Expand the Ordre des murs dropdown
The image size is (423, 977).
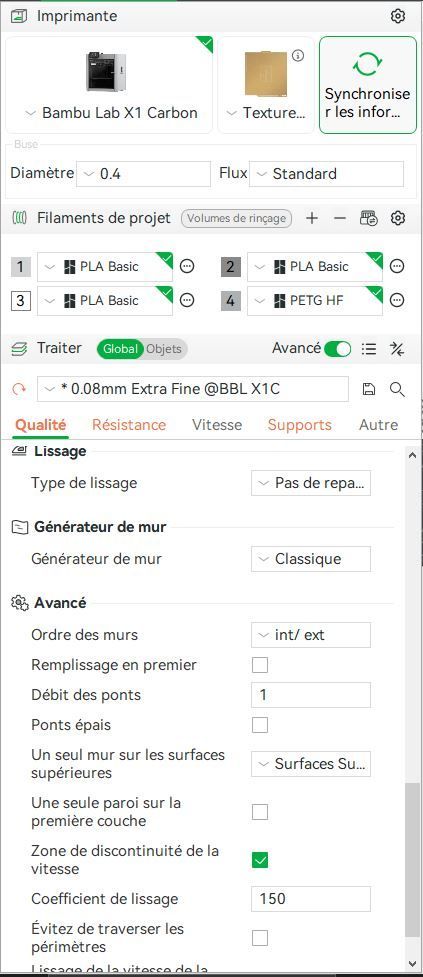click(x=311, y=635)
